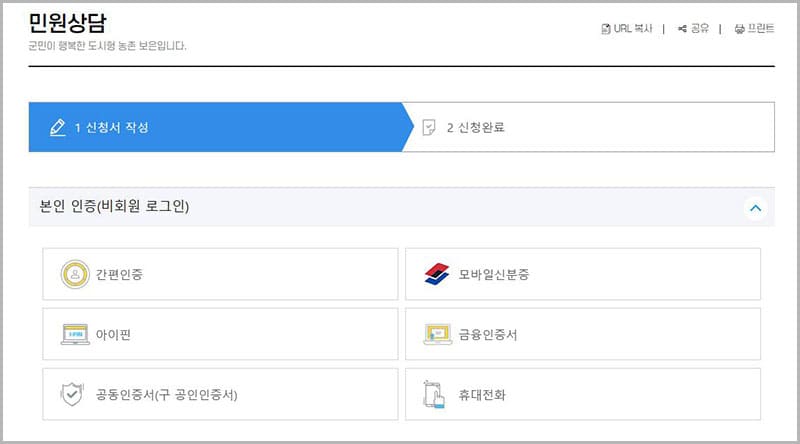This screenshot has width=800, height=444.
Task: Click the 프린트 printer icon
Action: pos(740,29)
